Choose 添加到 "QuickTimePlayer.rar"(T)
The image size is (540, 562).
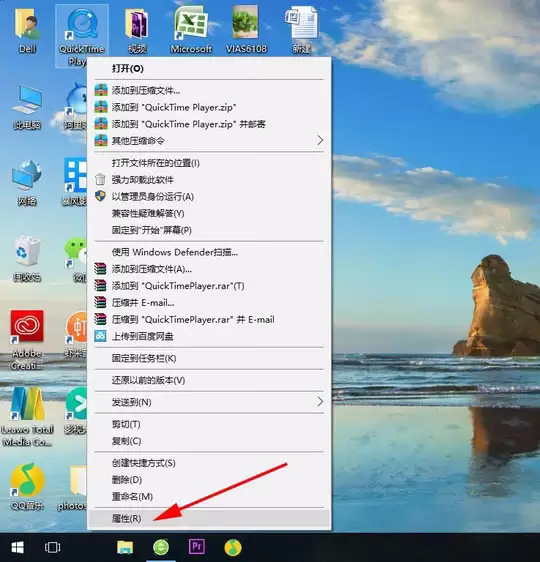click(x=209, y=286)
